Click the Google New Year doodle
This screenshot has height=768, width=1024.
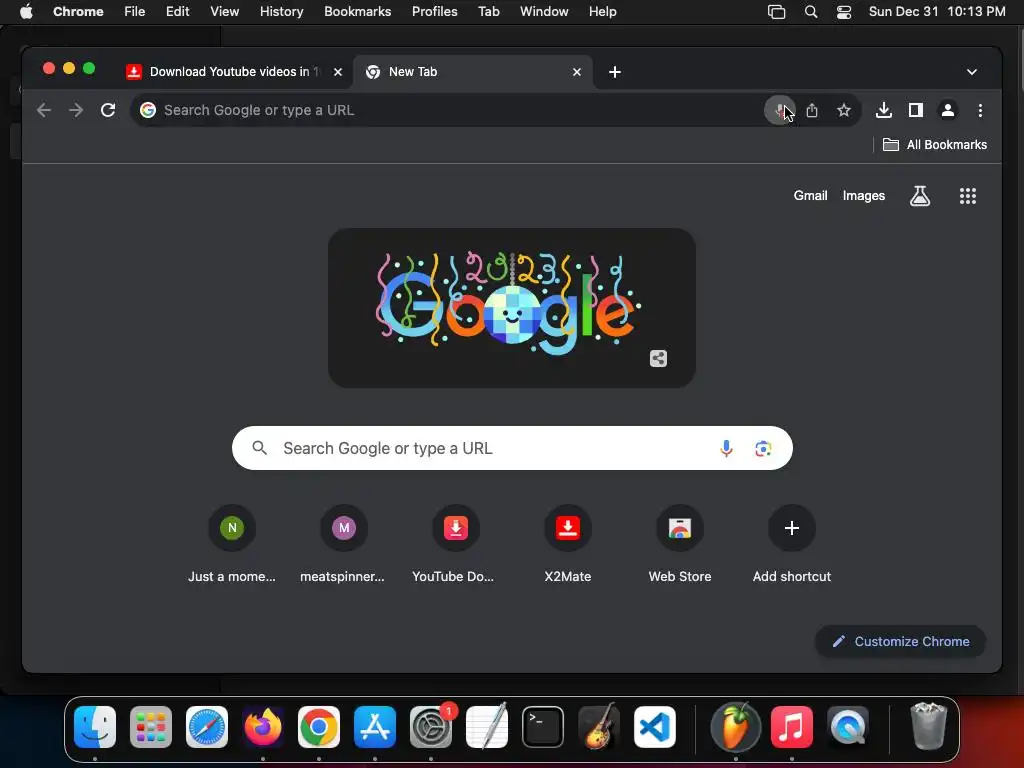point(511,308)
